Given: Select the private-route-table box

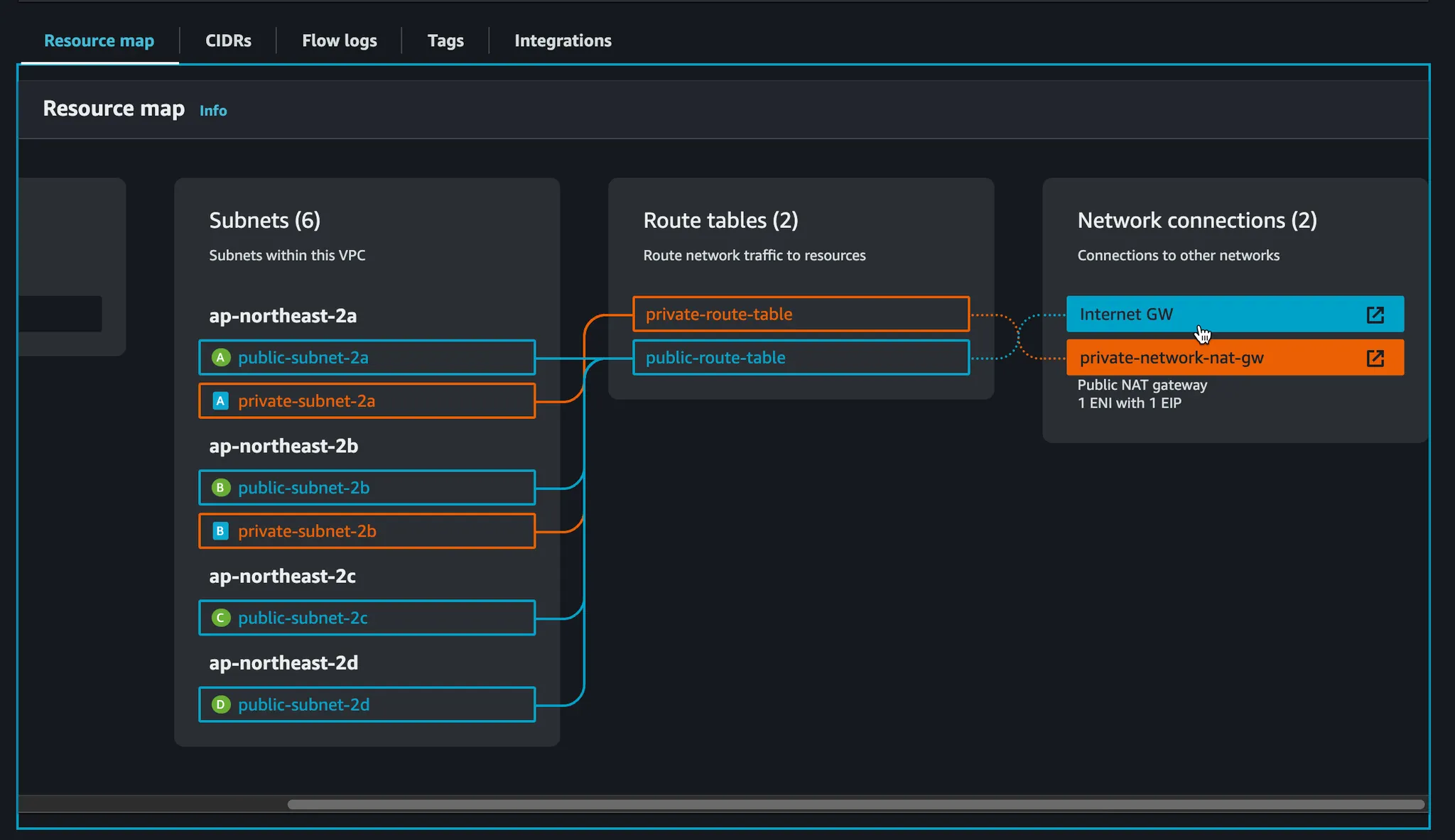Looking at the screenshot, I should pos(801,315).
